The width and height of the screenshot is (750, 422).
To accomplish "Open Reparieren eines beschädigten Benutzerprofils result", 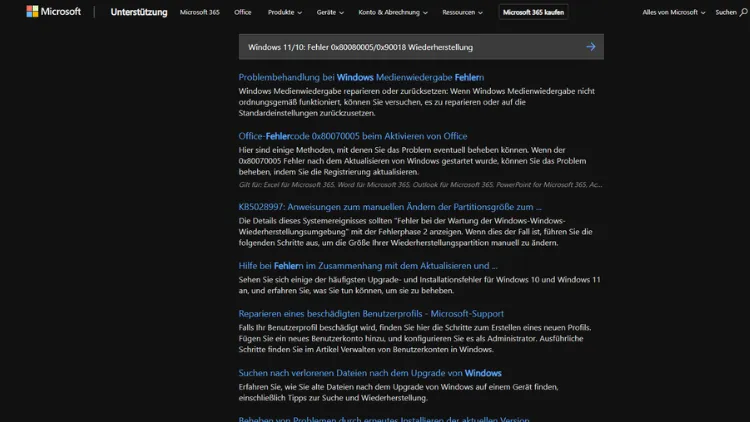I will pos(371,313).
